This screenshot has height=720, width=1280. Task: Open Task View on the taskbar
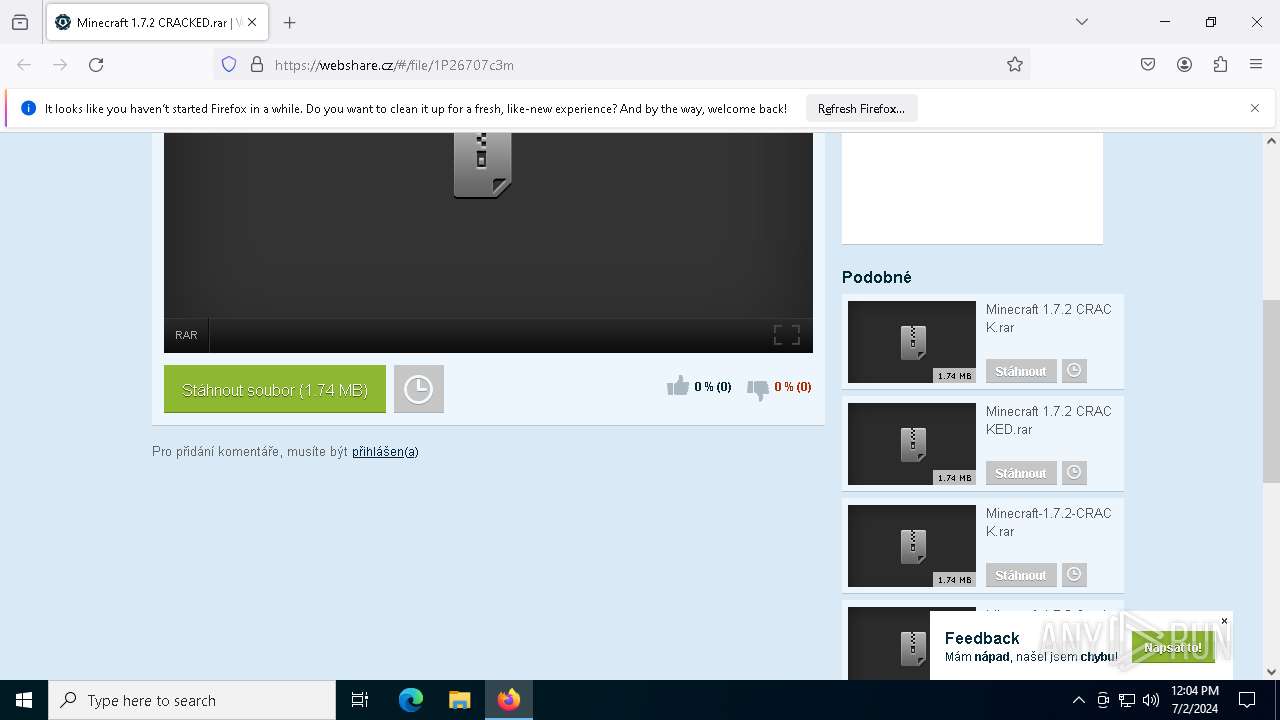click(x=360, y=700)
